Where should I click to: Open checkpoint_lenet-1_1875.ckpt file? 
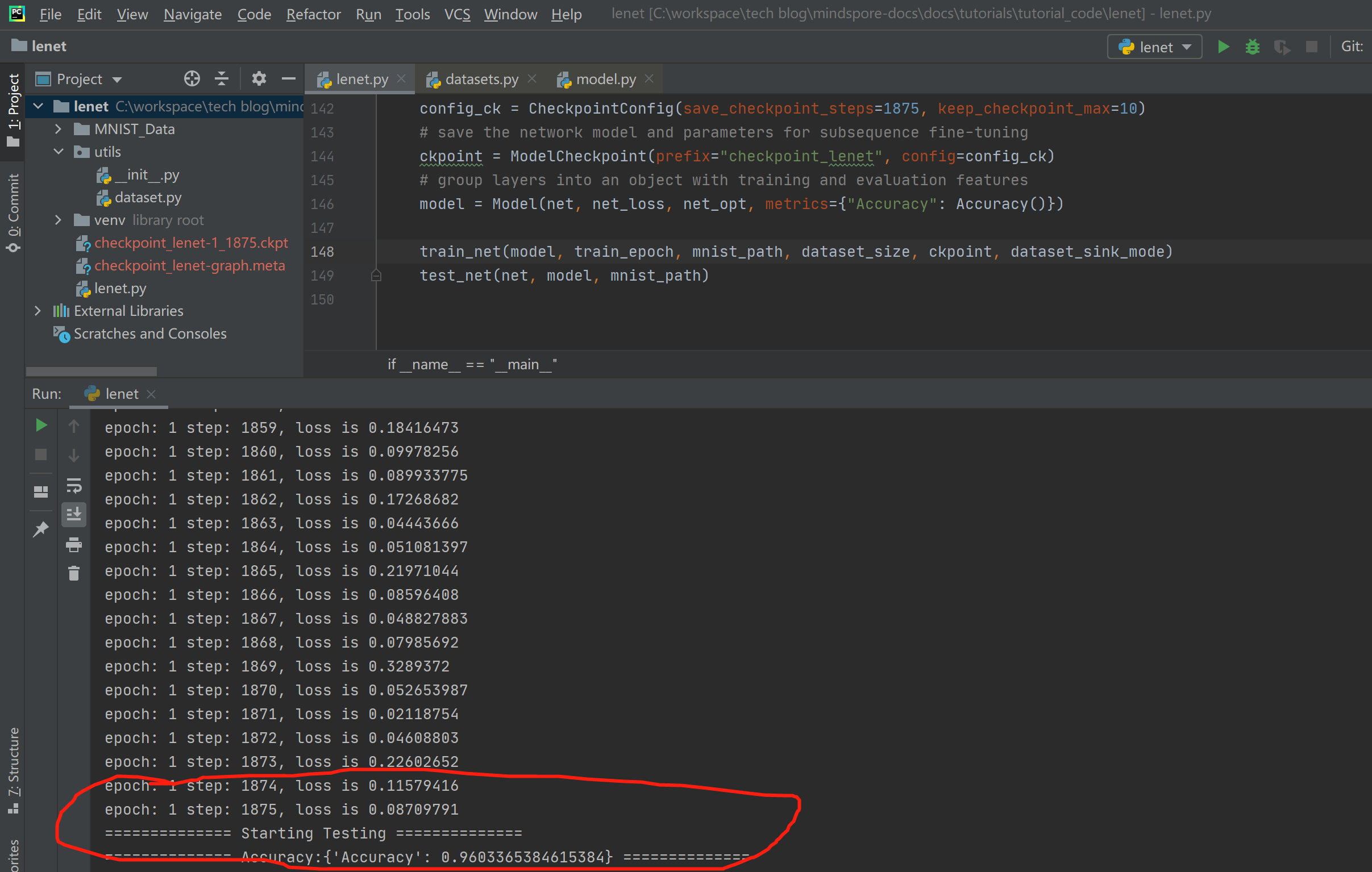tap(191, 243)
